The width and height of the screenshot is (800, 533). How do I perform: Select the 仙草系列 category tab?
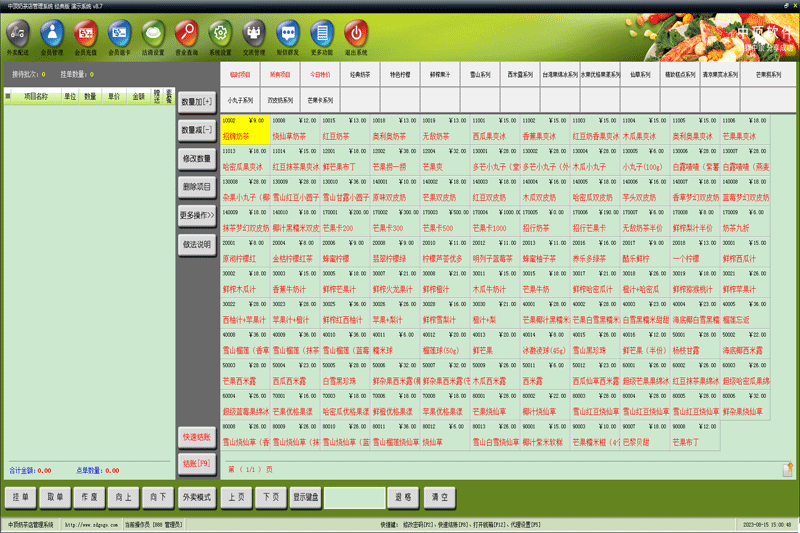tap(640, 74)
